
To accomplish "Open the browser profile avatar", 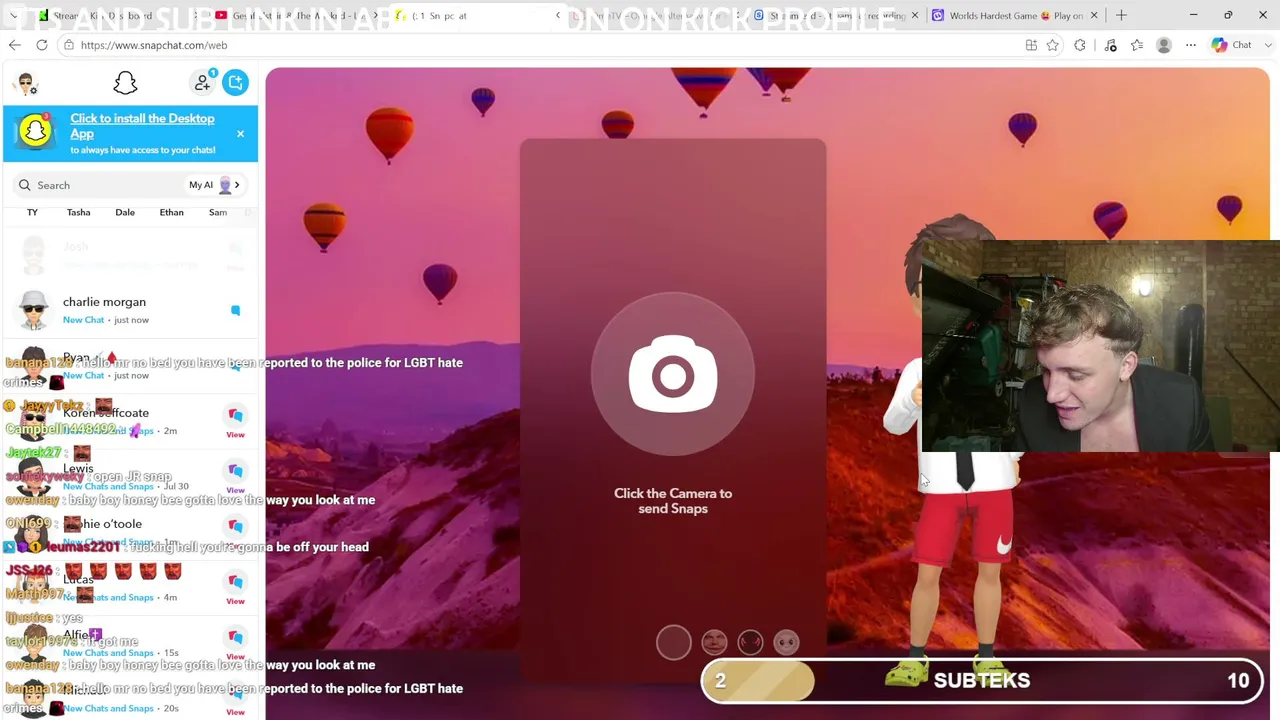I will coord(1164,45).
